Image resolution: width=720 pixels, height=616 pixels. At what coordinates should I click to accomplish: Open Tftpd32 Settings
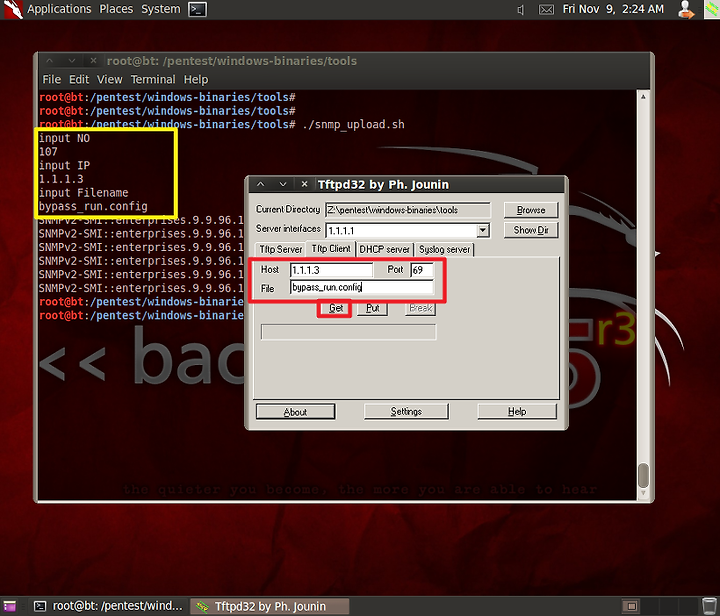406,411
